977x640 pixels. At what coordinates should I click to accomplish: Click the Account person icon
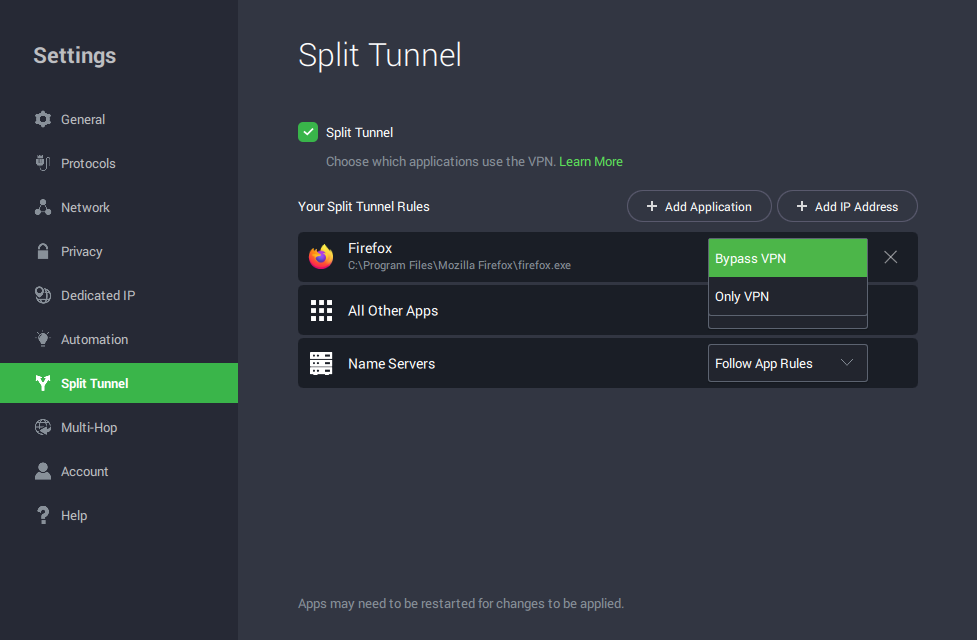coord(43,471)
